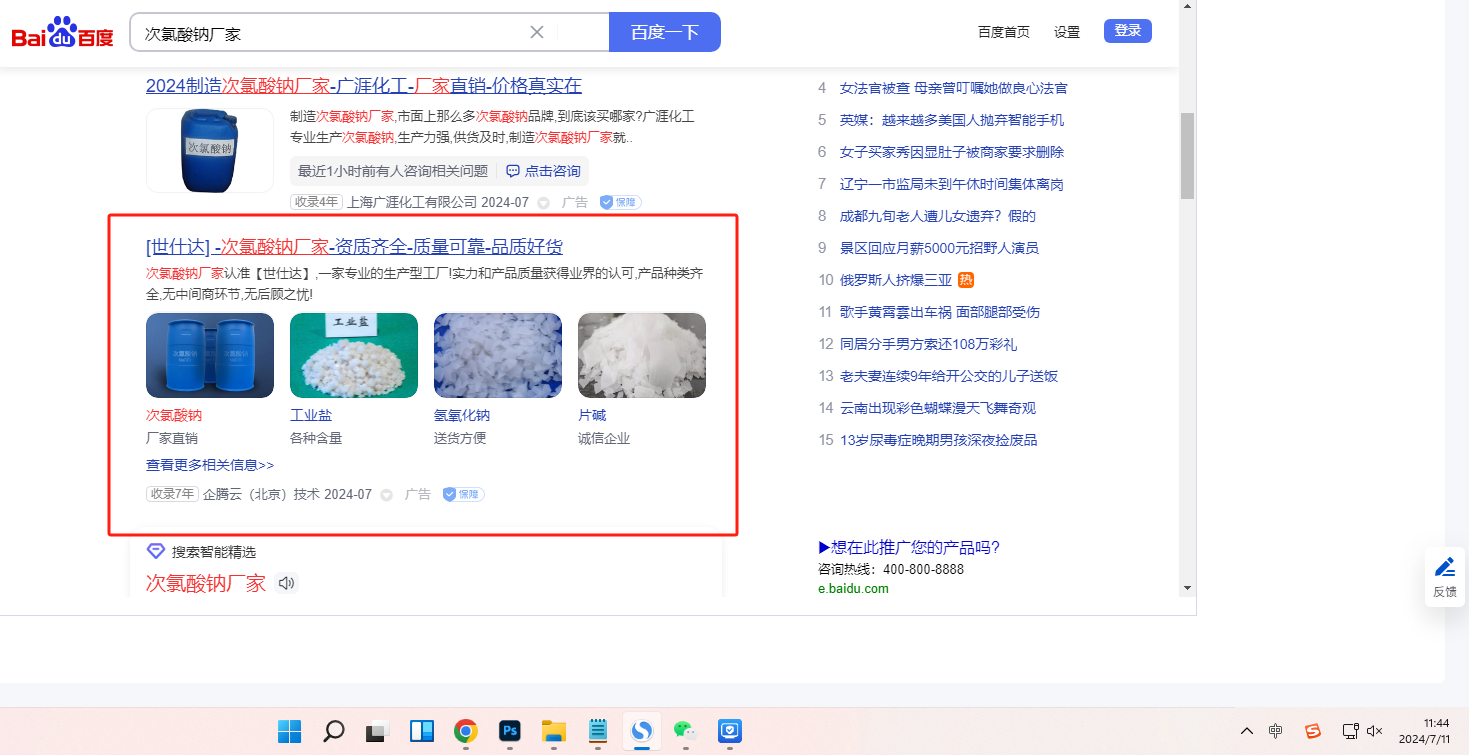Open the Notepad app on the taskbar
This screenshot has width=1469, height=755.
[x=598, y=731]
